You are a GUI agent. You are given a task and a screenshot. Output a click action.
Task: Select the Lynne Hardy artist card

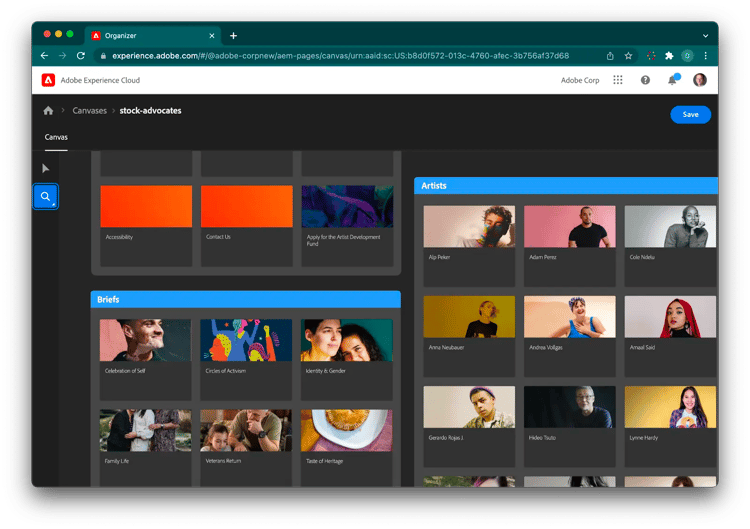[670, 426]
